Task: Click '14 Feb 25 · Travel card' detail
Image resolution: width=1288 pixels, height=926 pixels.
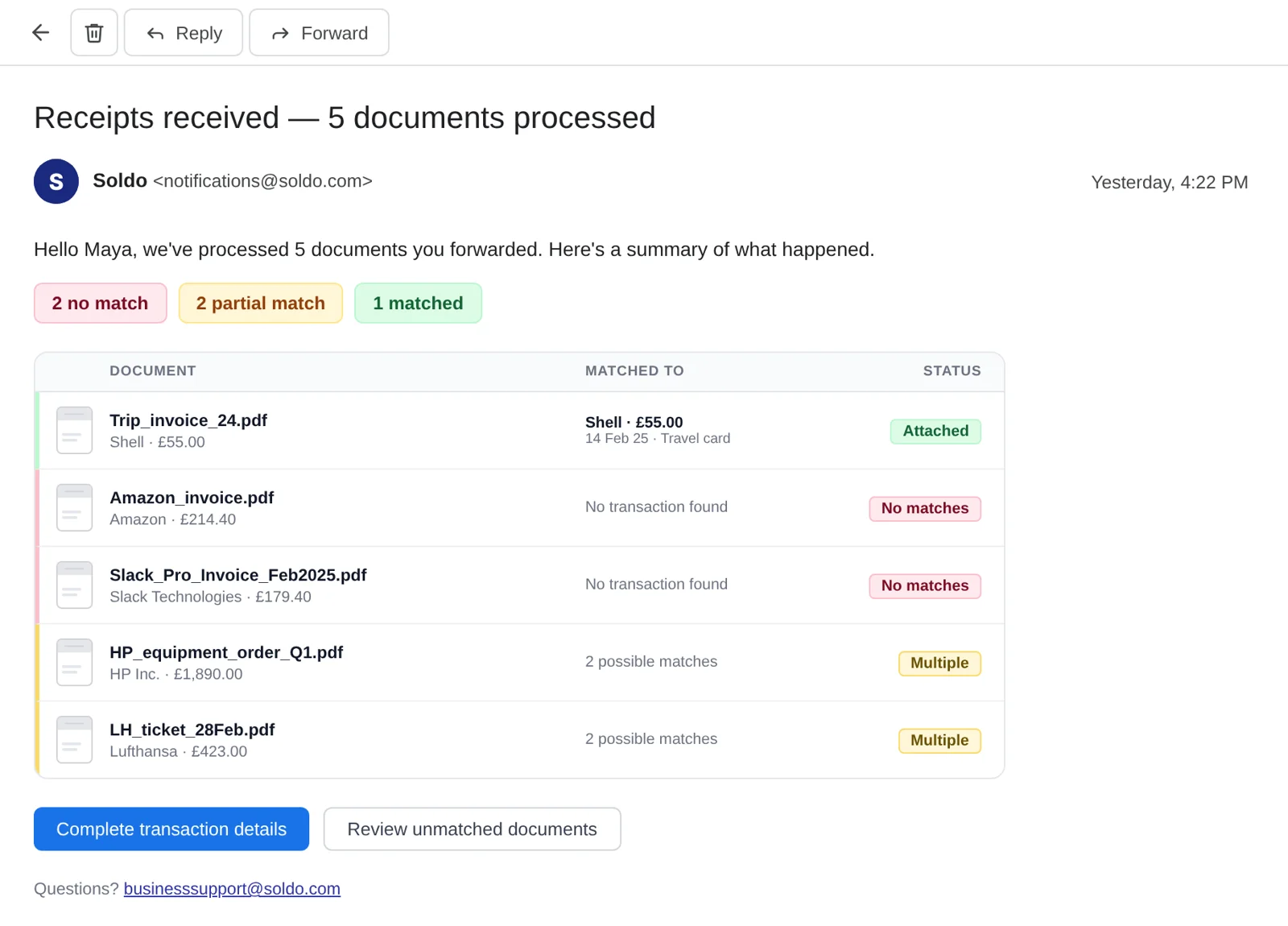Action: tap(658, 438)
